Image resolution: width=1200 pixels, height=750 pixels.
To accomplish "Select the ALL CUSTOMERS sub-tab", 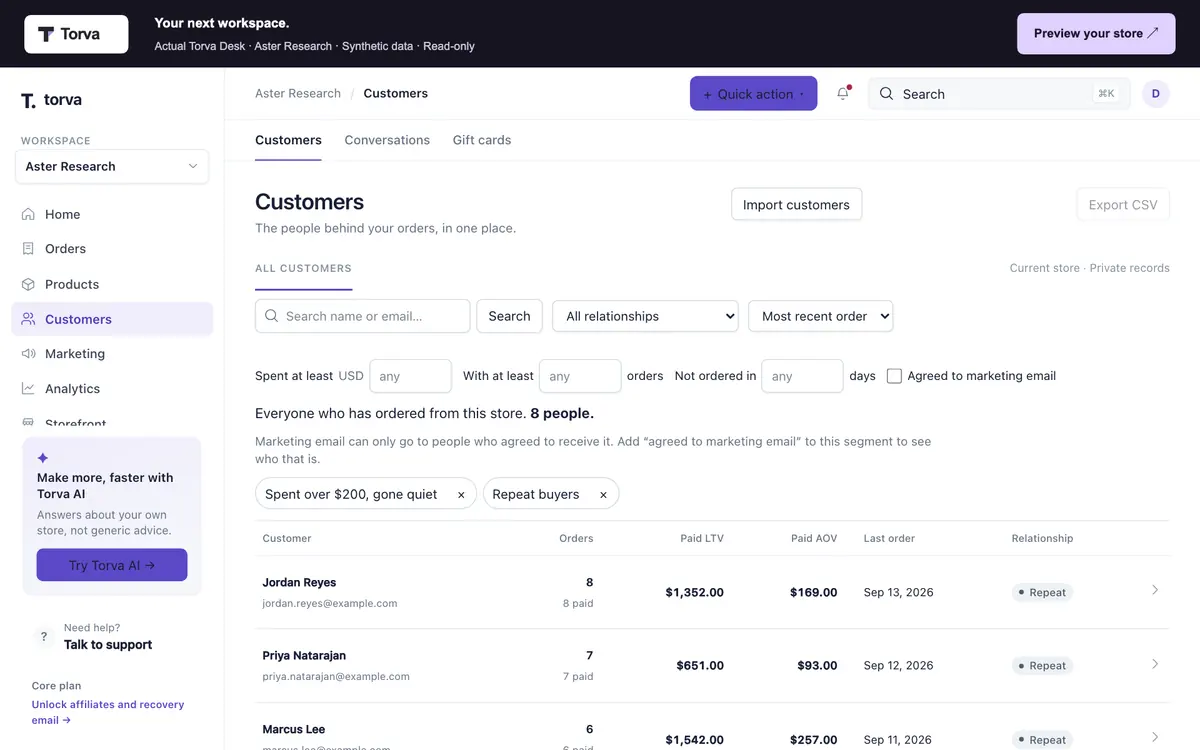I will pyautogui.click(x=303, y=269).
